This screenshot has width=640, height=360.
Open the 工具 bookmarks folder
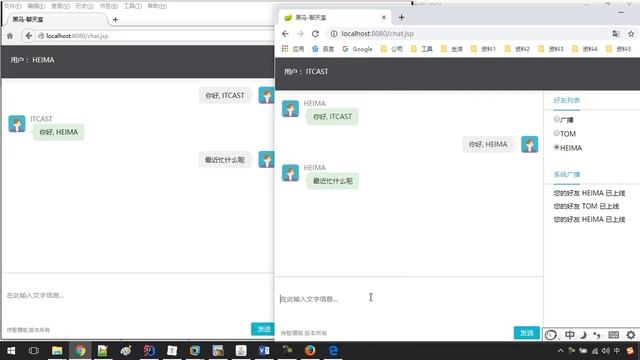pos(422,49)
